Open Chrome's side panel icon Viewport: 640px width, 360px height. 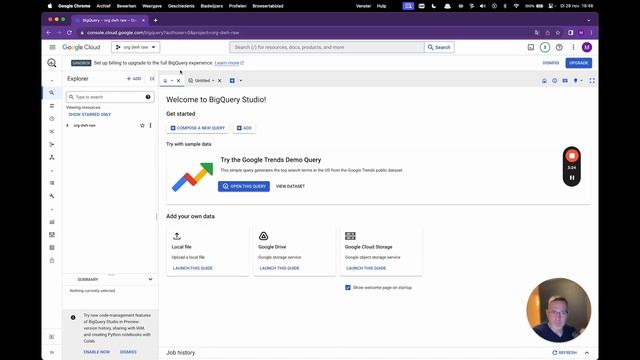click(571, 33)
